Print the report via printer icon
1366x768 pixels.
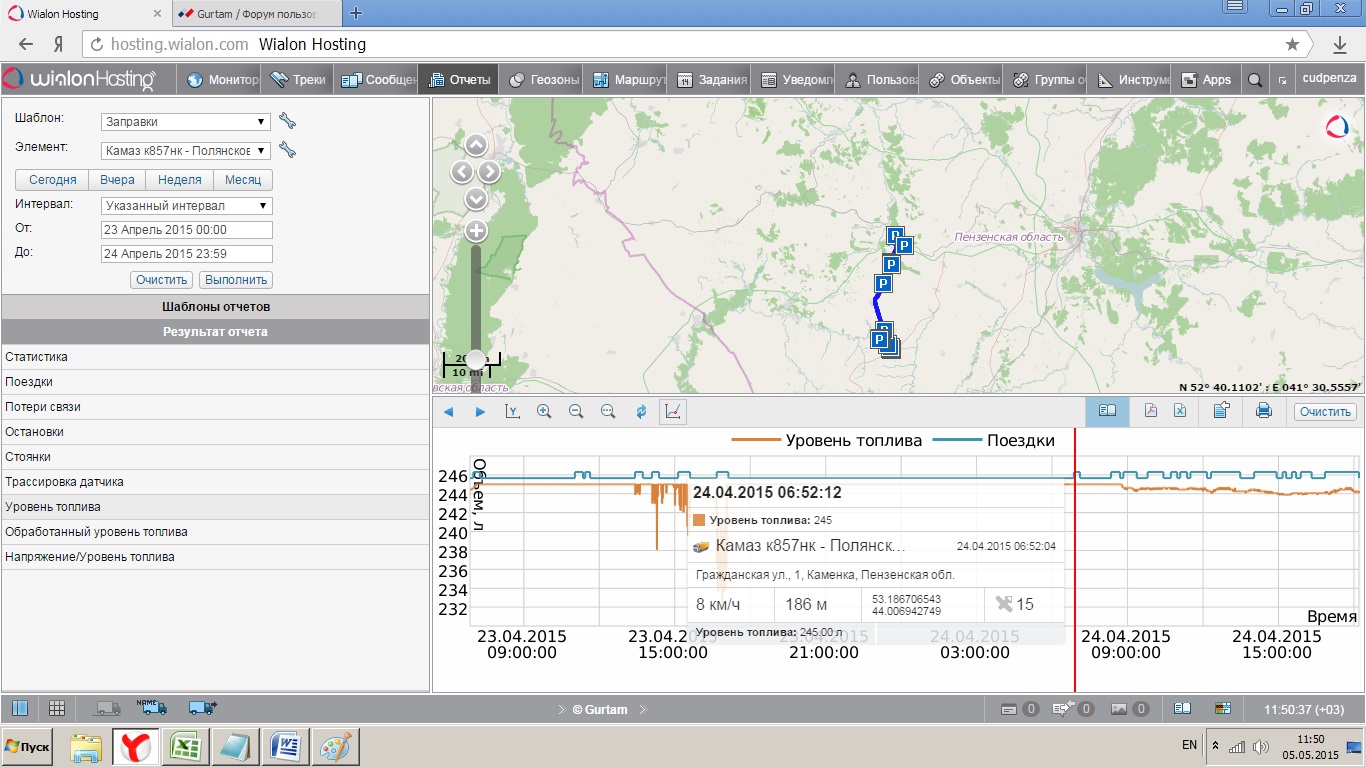click(x=1263, y=411)
